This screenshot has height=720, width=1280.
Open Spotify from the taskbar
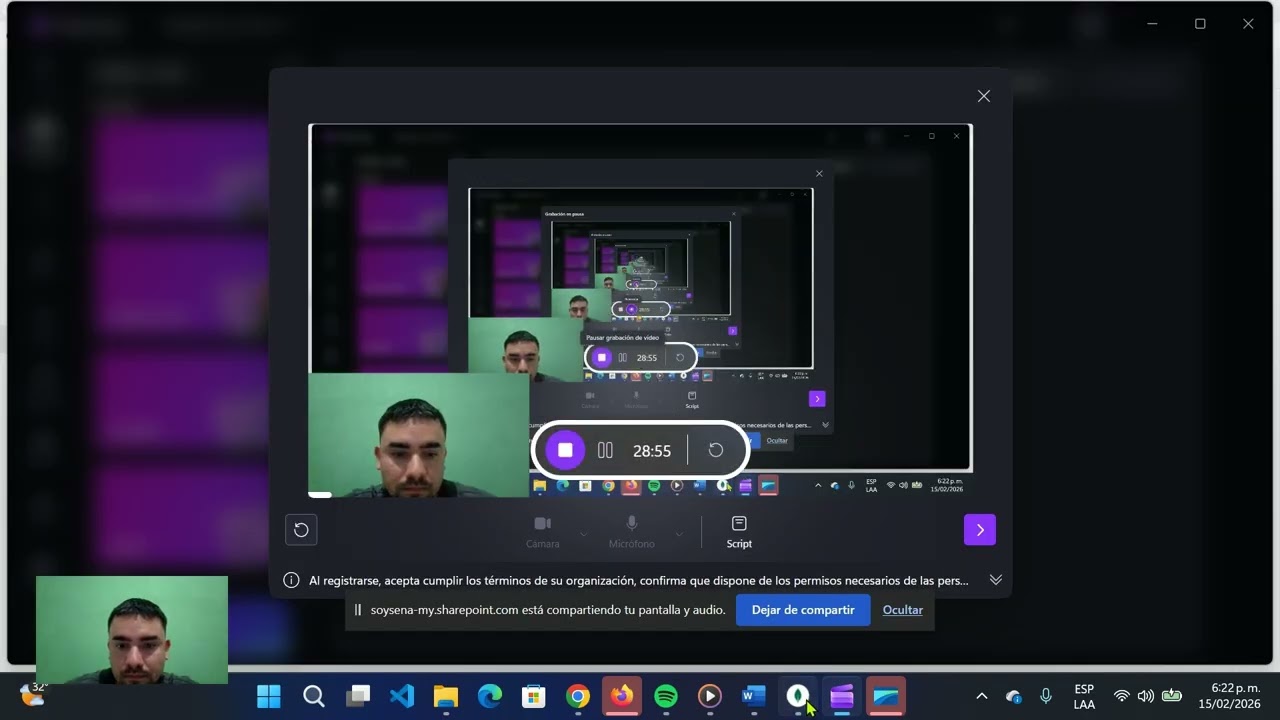tap(666, 696)
